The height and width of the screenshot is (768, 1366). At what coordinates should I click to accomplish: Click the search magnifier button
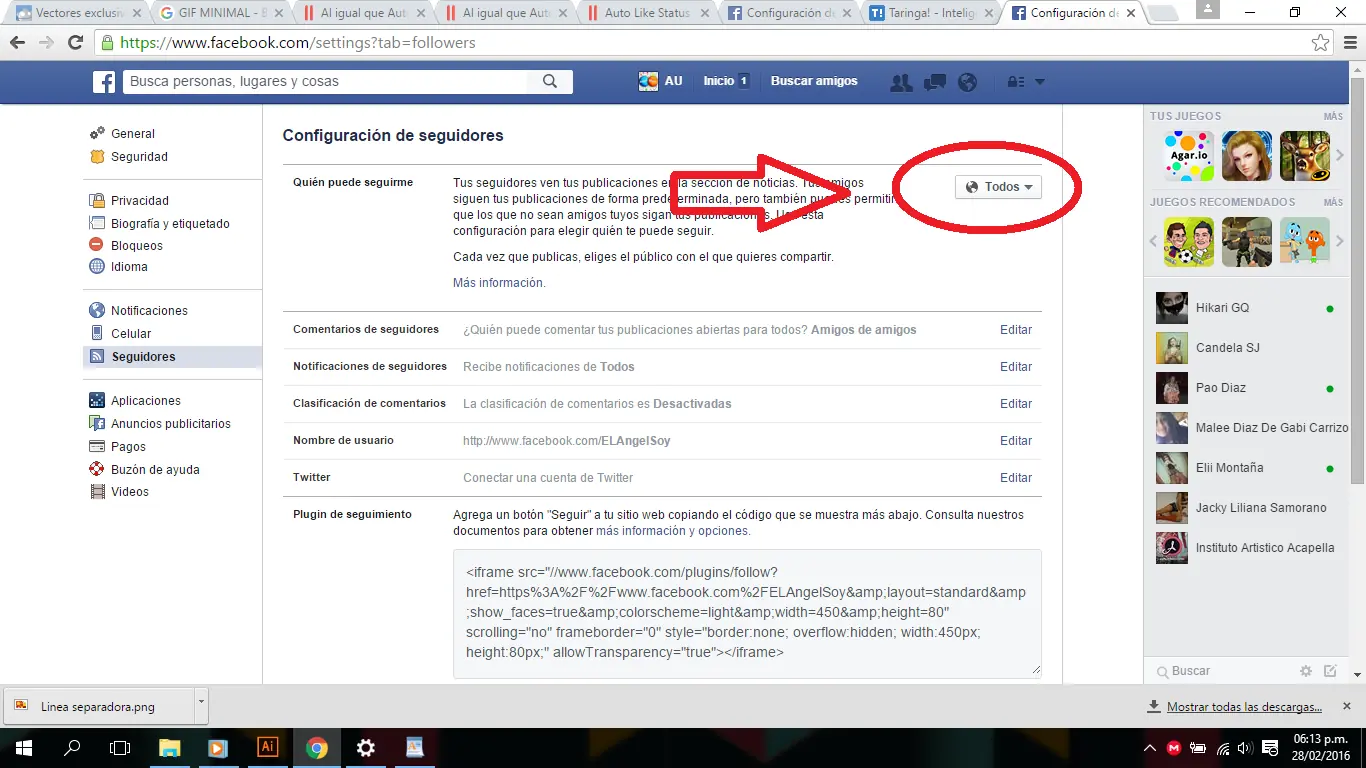549,82
